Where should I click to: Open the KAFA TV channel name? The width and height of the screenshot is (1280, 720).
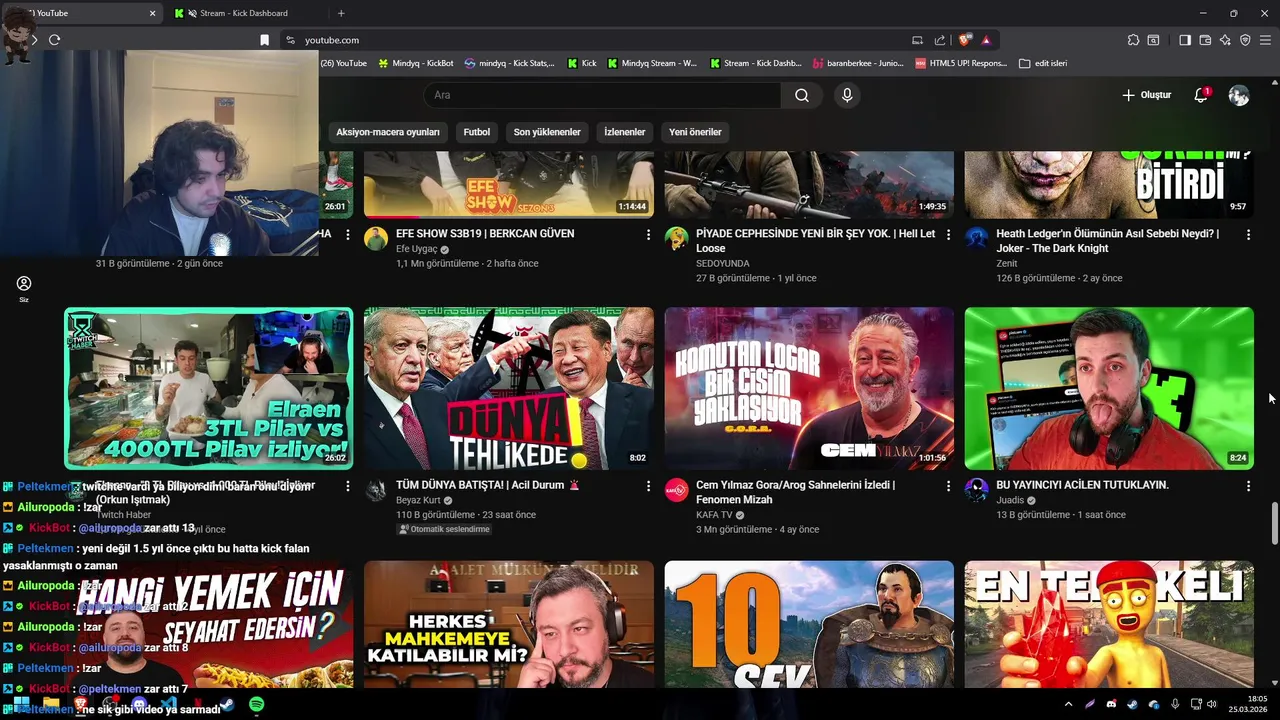(714, 515)
